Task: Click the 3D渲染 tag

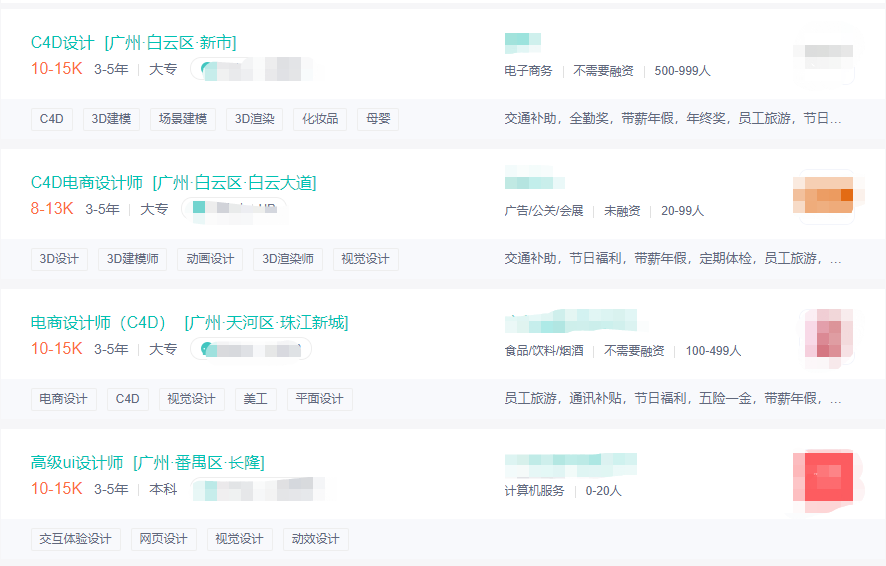Action: [x=255, y=119]
